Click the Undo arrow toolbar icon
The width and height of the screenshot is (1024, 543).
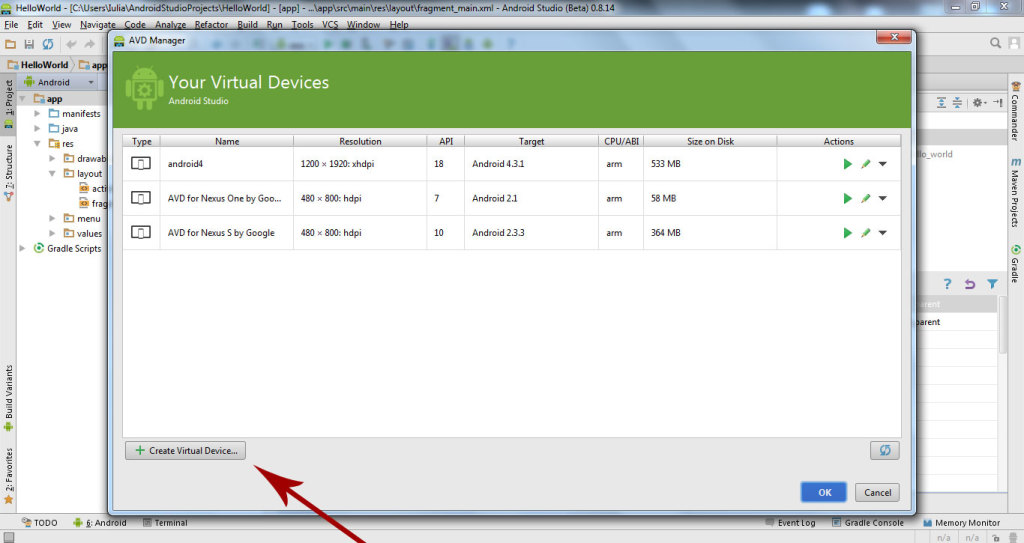pyautogui.click(x=71, y=44)
